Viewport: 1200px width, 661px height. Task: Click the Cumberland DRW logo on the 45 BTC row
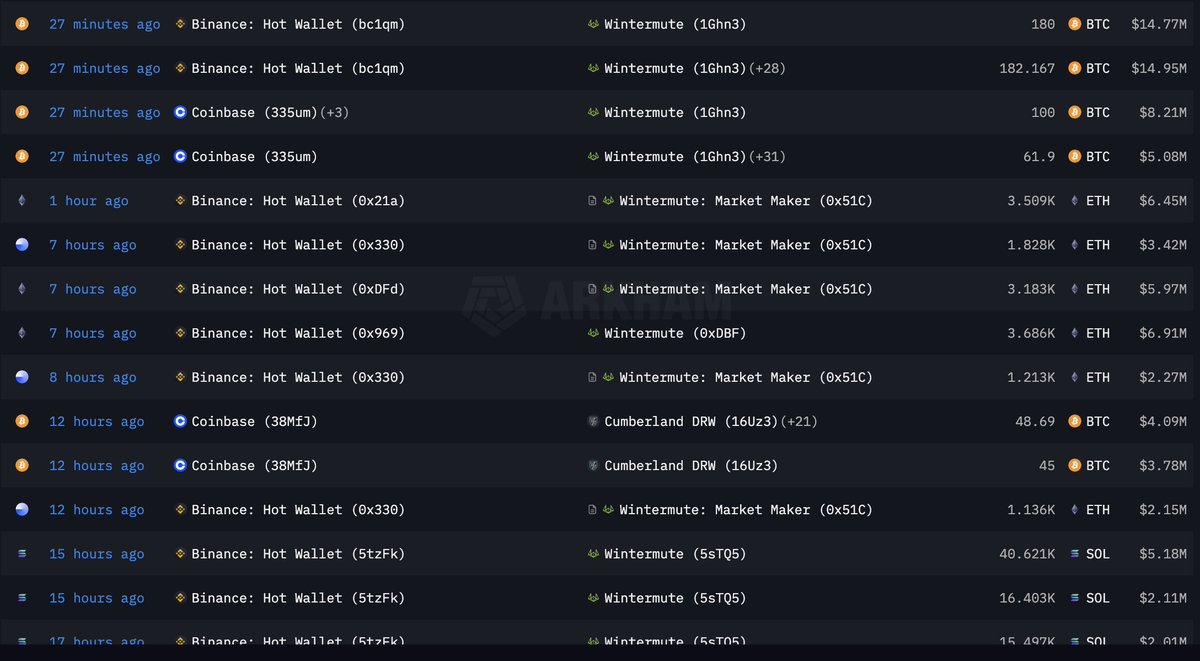594,466
